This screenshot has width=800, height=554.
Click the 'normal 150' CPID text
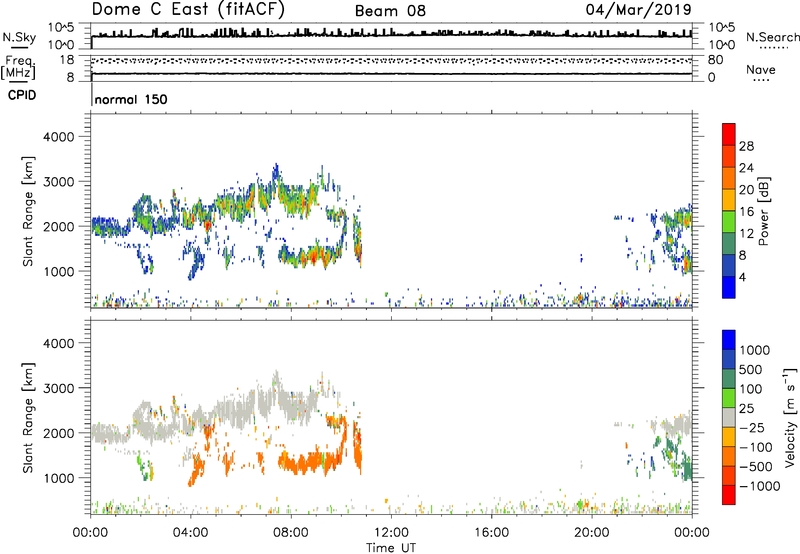click(x=131, y=99)
